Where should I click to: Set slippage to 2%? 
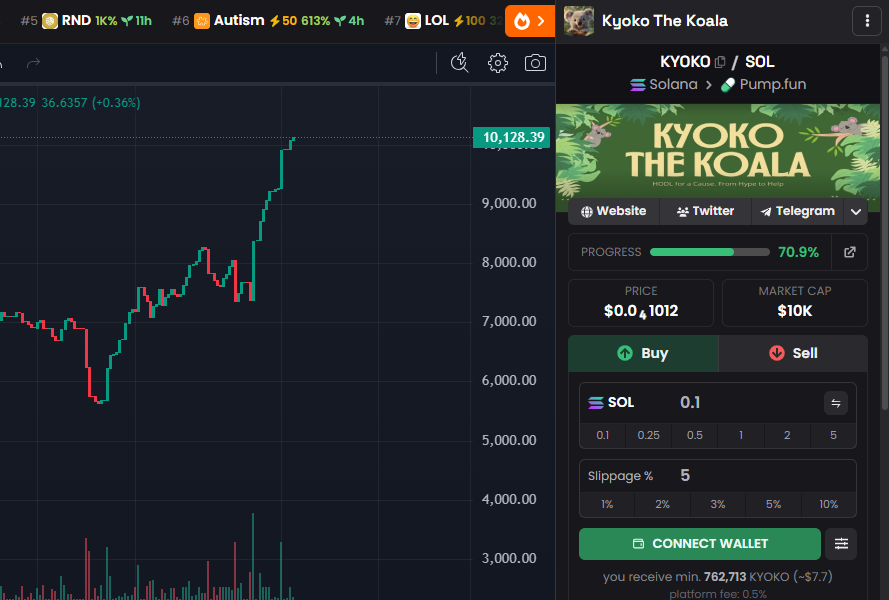coord(662,504)
